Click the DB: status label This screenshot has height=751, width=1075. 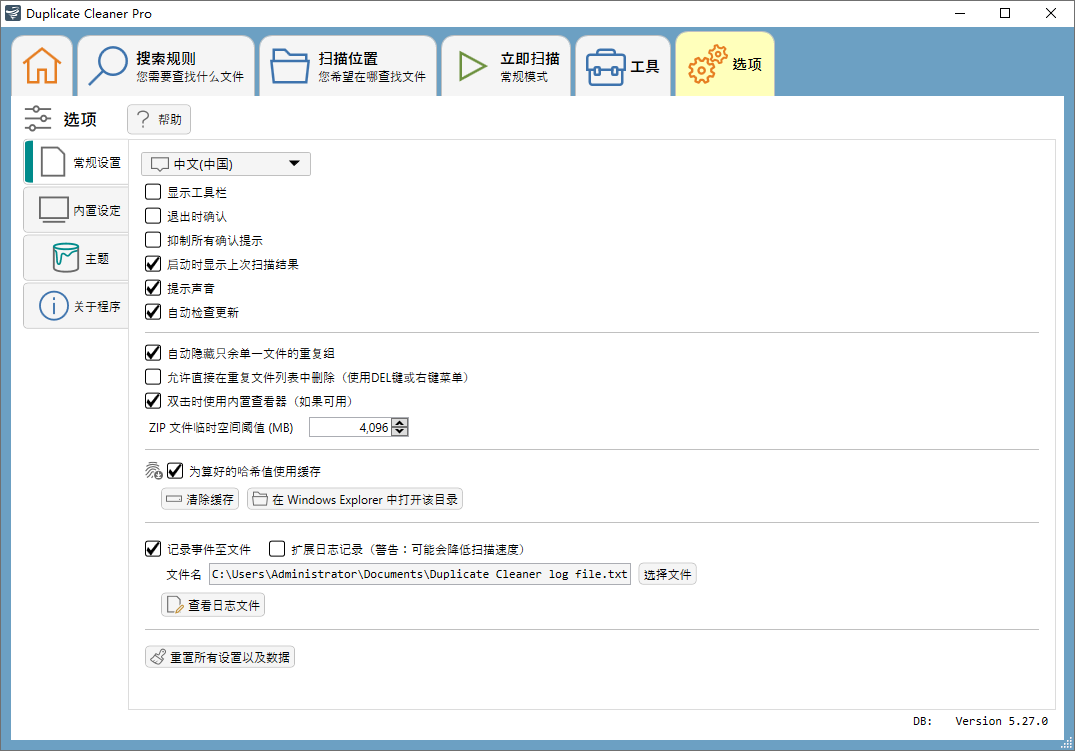[922, 721]
